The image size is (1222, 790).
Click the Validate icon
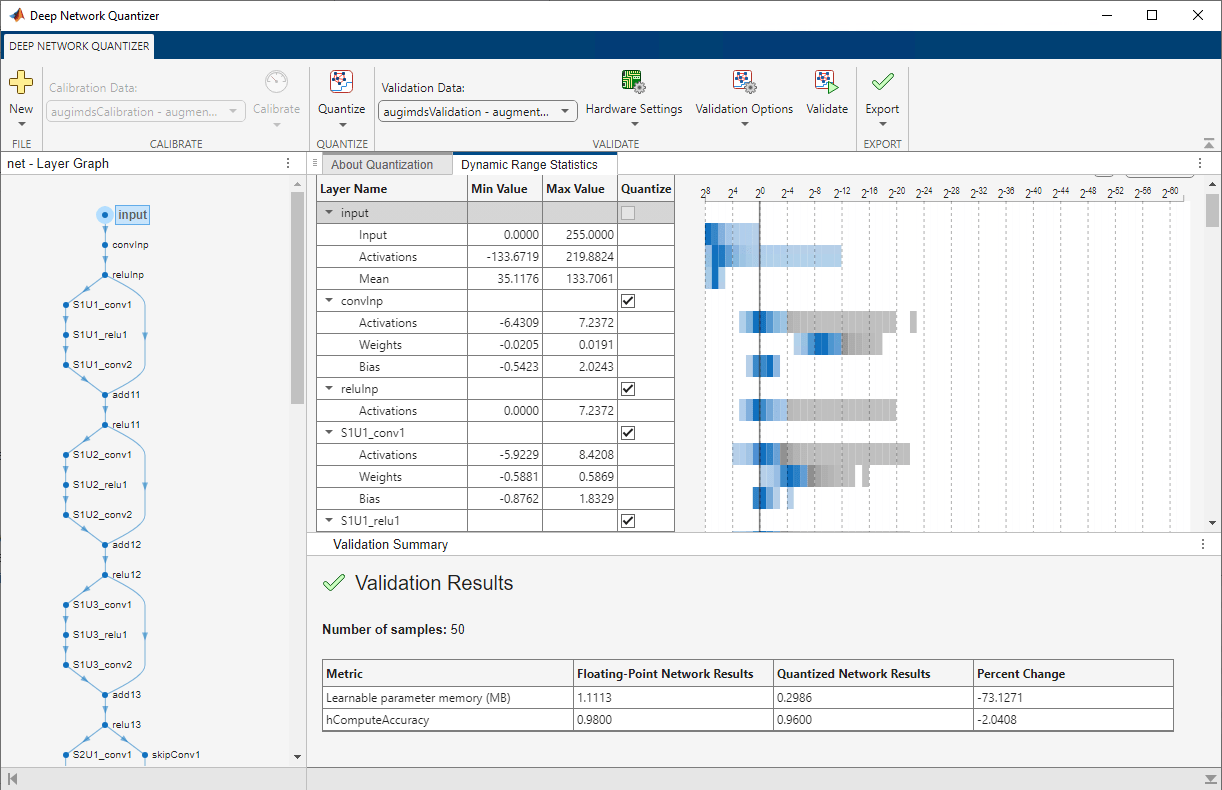826,82
